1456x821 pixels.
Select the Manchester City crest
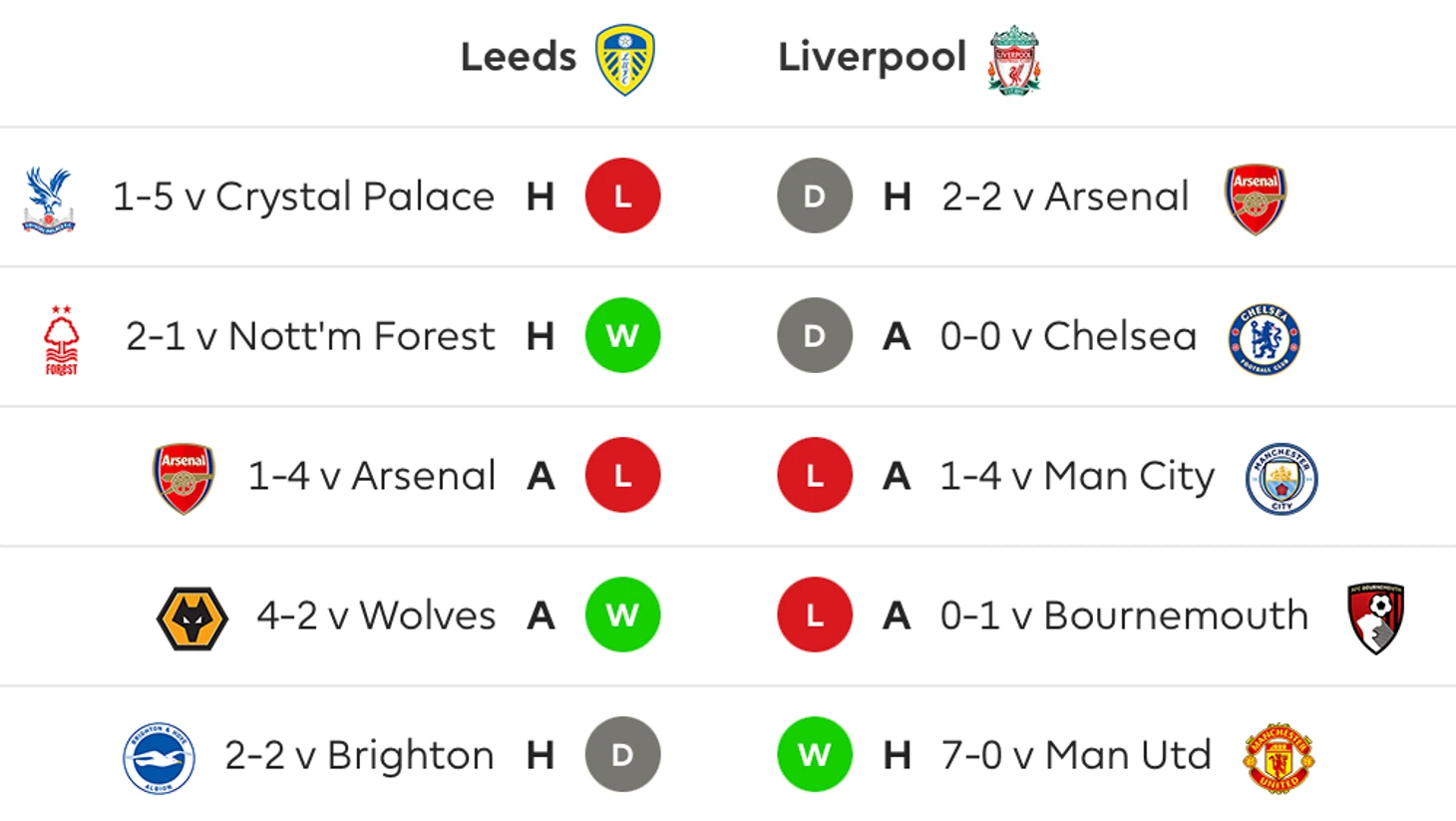pos(1281,479)
